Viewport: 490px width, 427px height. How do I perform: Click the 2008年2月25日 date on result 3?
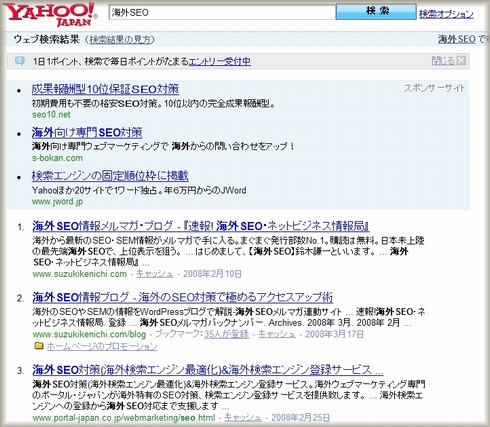(300, 418)
